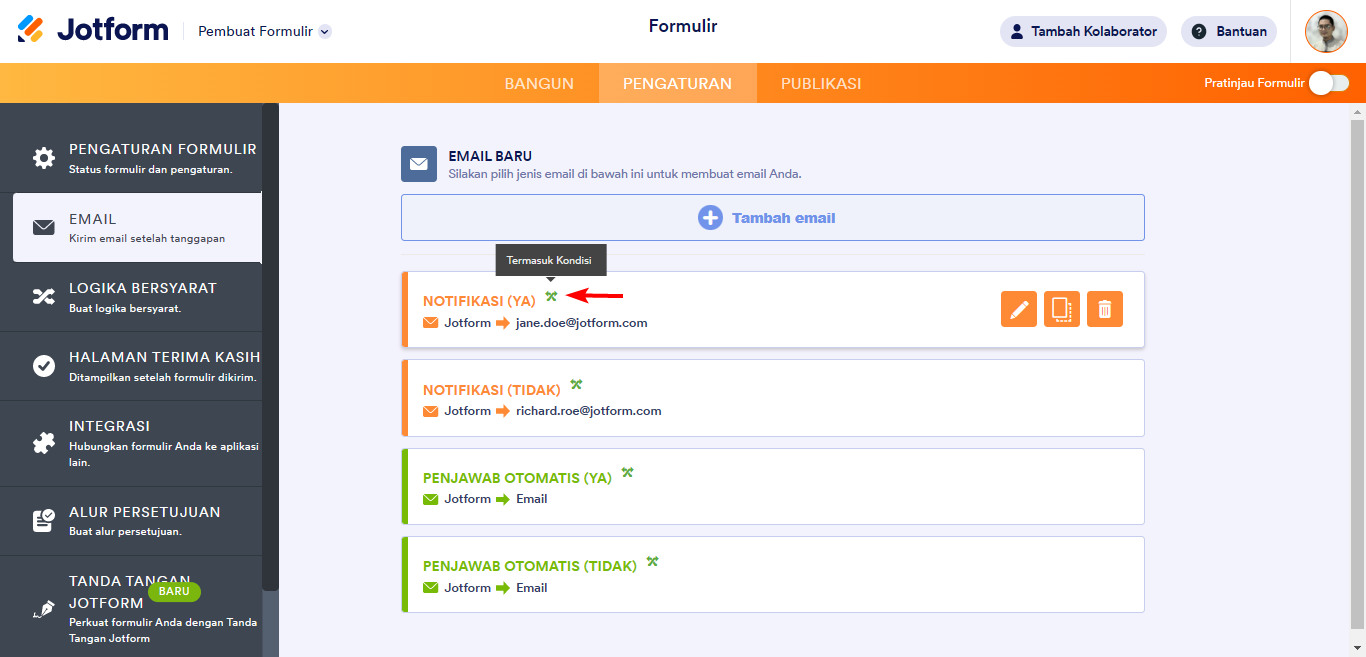Switch to the Bangun tab
This screenshot has width=1366, height=657.
click(x=539, y=83)
